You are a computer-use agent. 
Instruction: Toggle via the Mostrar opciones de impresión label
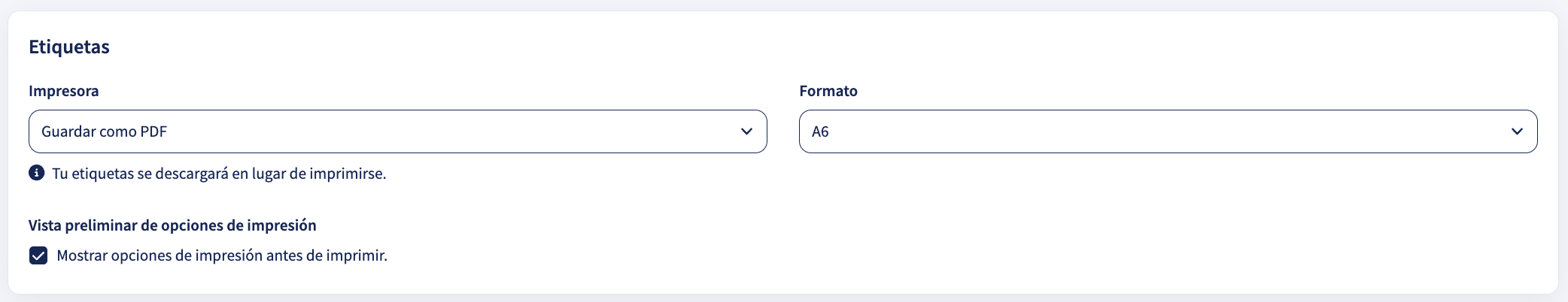tap(222, 255)
